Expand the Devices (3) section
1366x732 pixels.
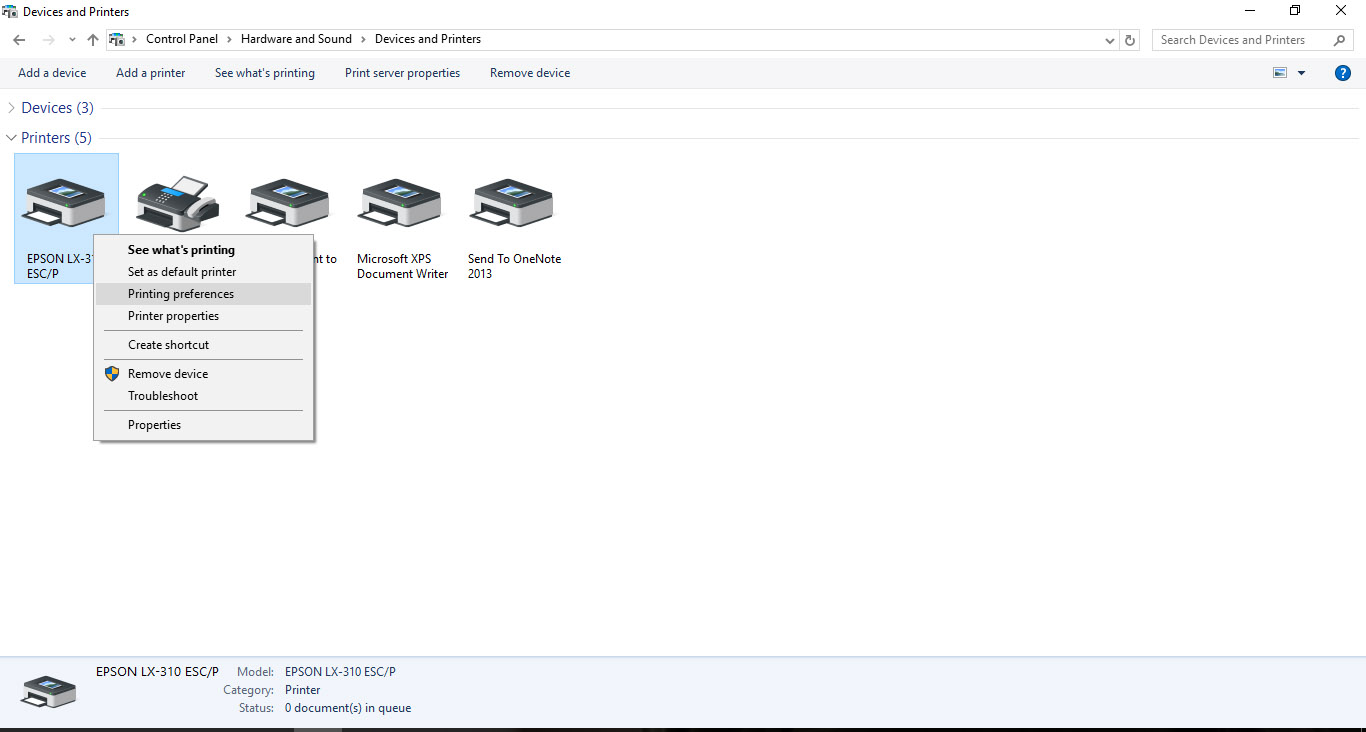(x=11, y=108)
